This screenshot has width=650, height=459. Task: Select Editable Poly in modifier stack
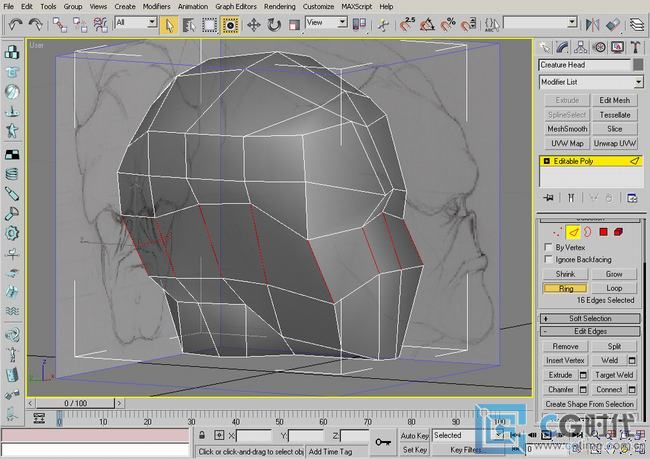pyautogui.click(x=591, y=161)
